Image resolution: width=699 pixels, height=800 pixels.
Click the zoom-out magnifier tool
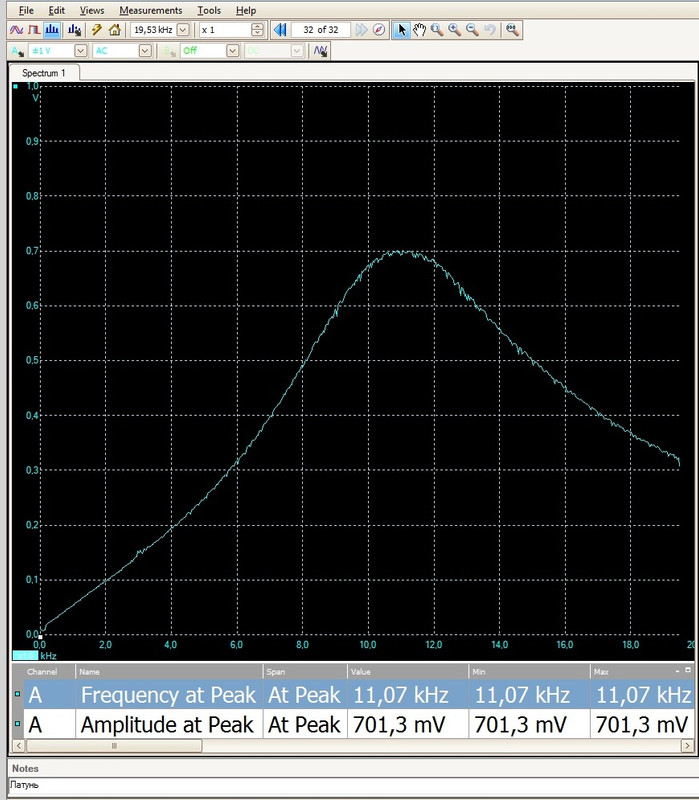pos(472,30)
